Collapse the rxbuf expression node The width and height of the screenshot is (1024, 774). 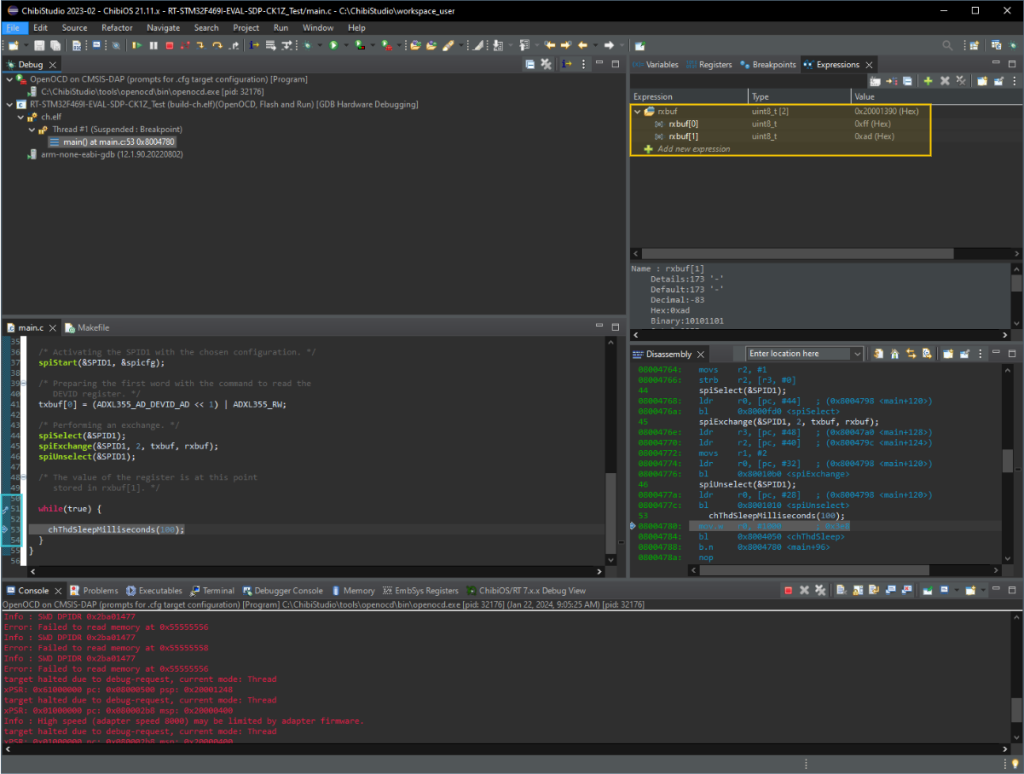(637, 112)
